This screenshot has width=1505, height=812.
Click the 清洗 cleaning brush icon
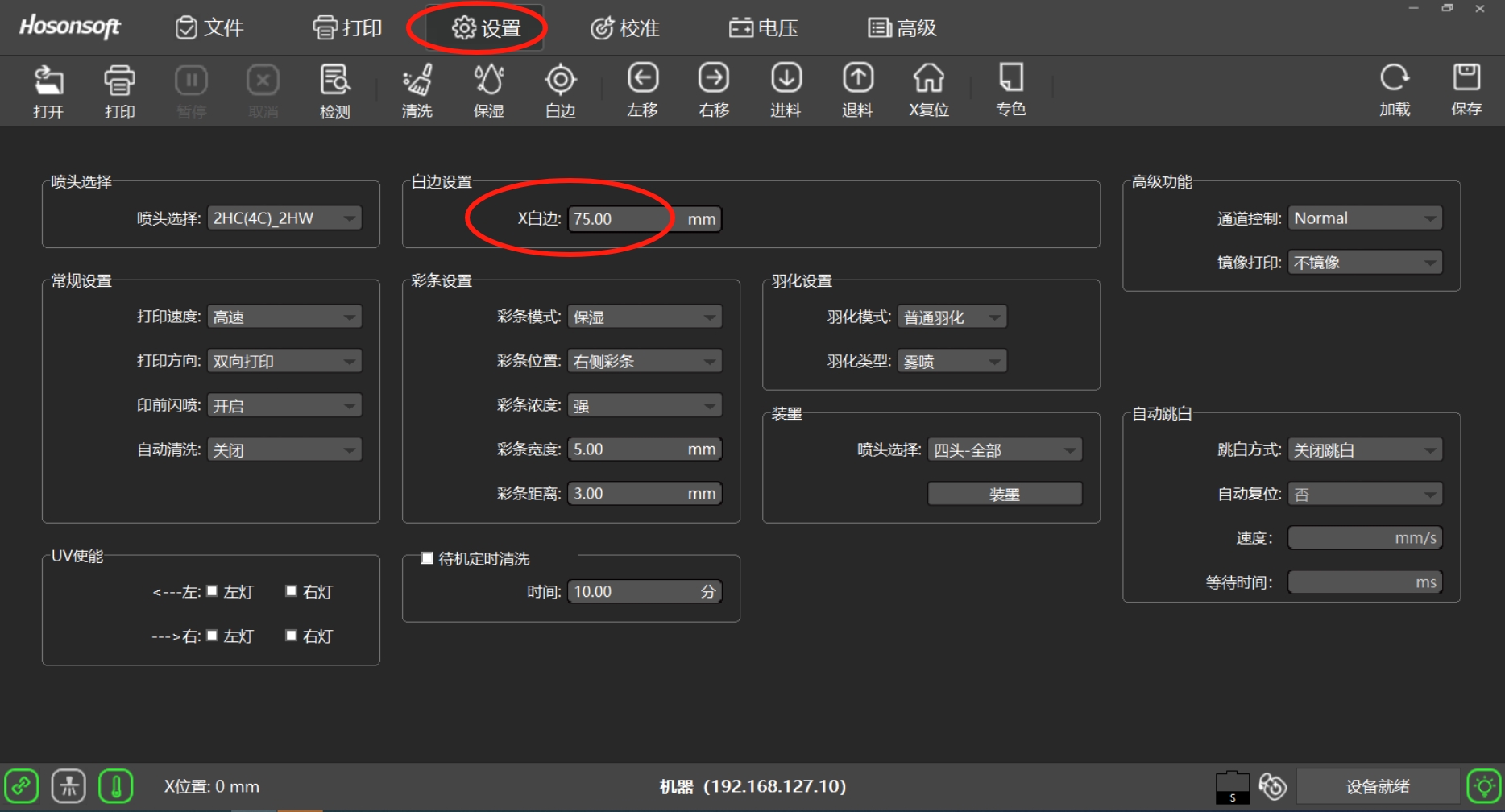(417, 90)
